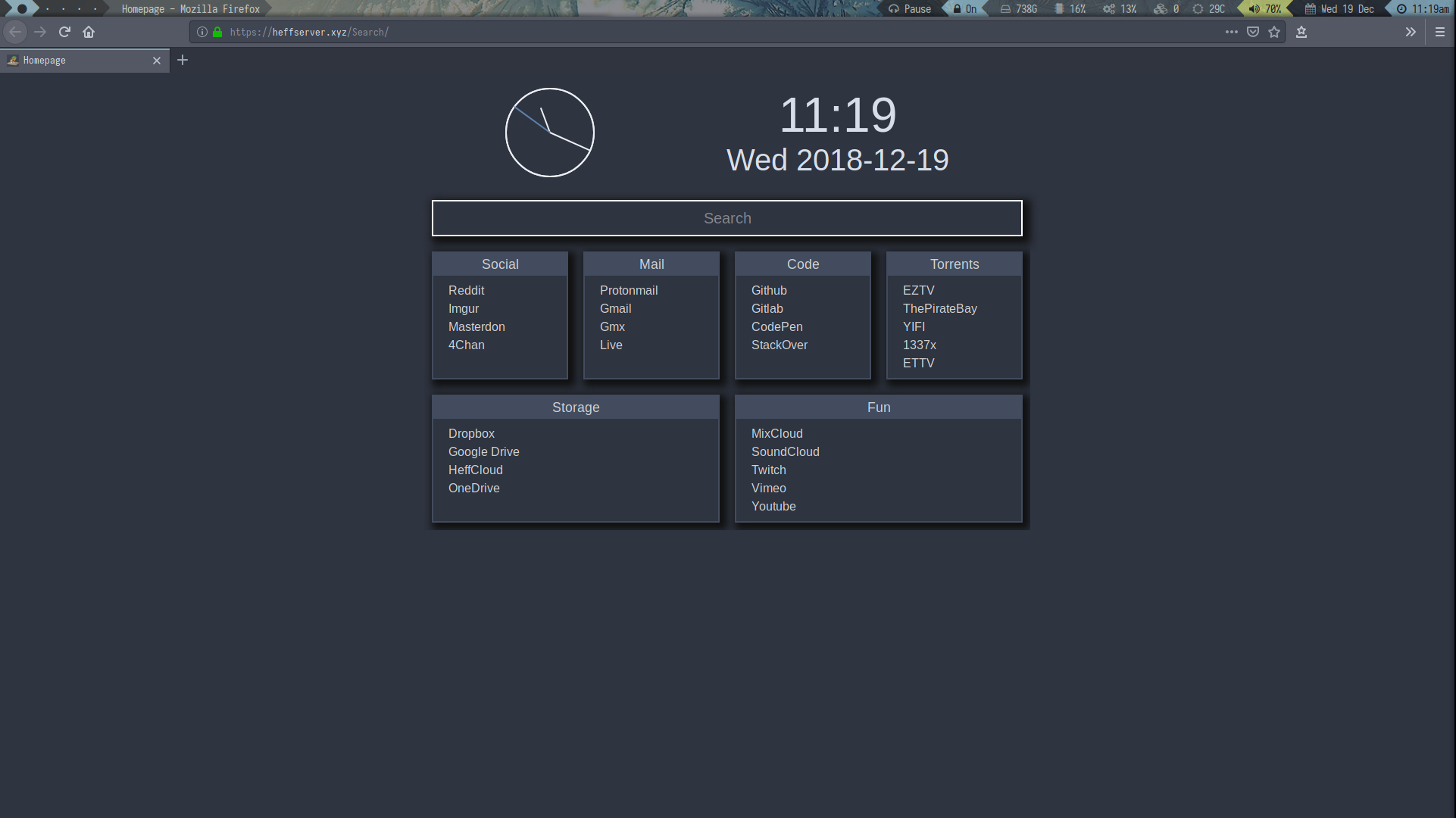This screenshot has height=818, width=1456.
Task: Open the Firefox hamburger menu
Action: 1440,32
